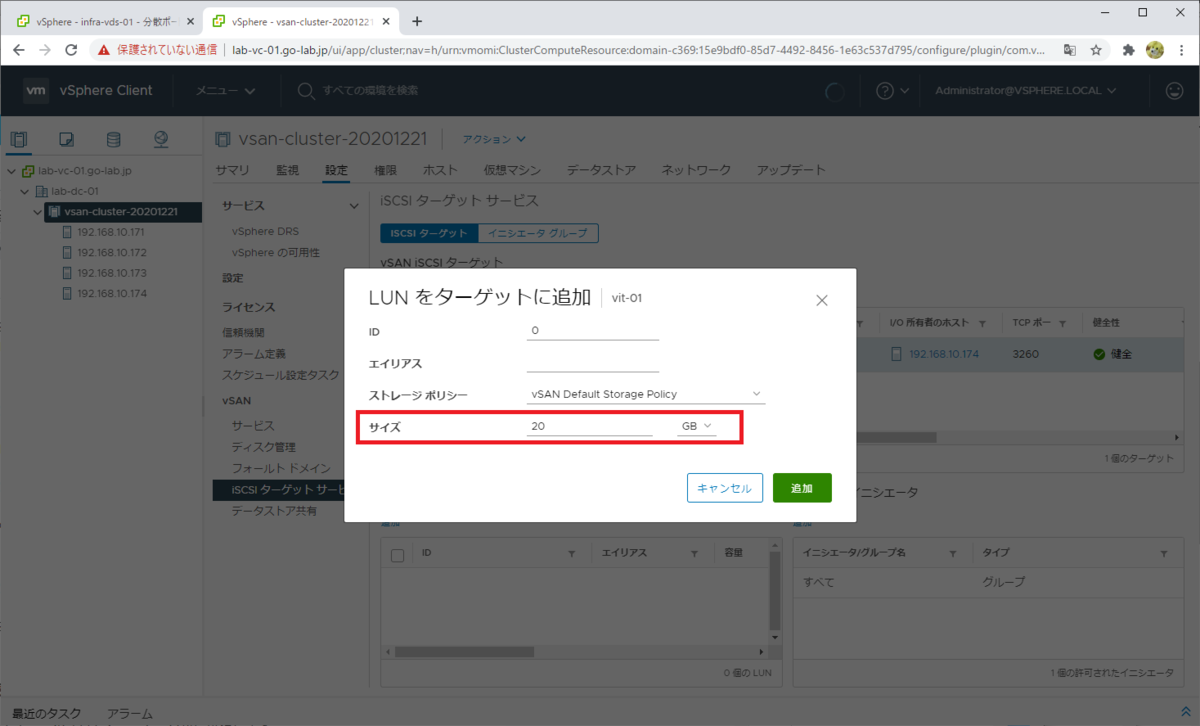Open the データストア tab
Viewport: 1200px width, 726px height.
[x=601, y=170]
